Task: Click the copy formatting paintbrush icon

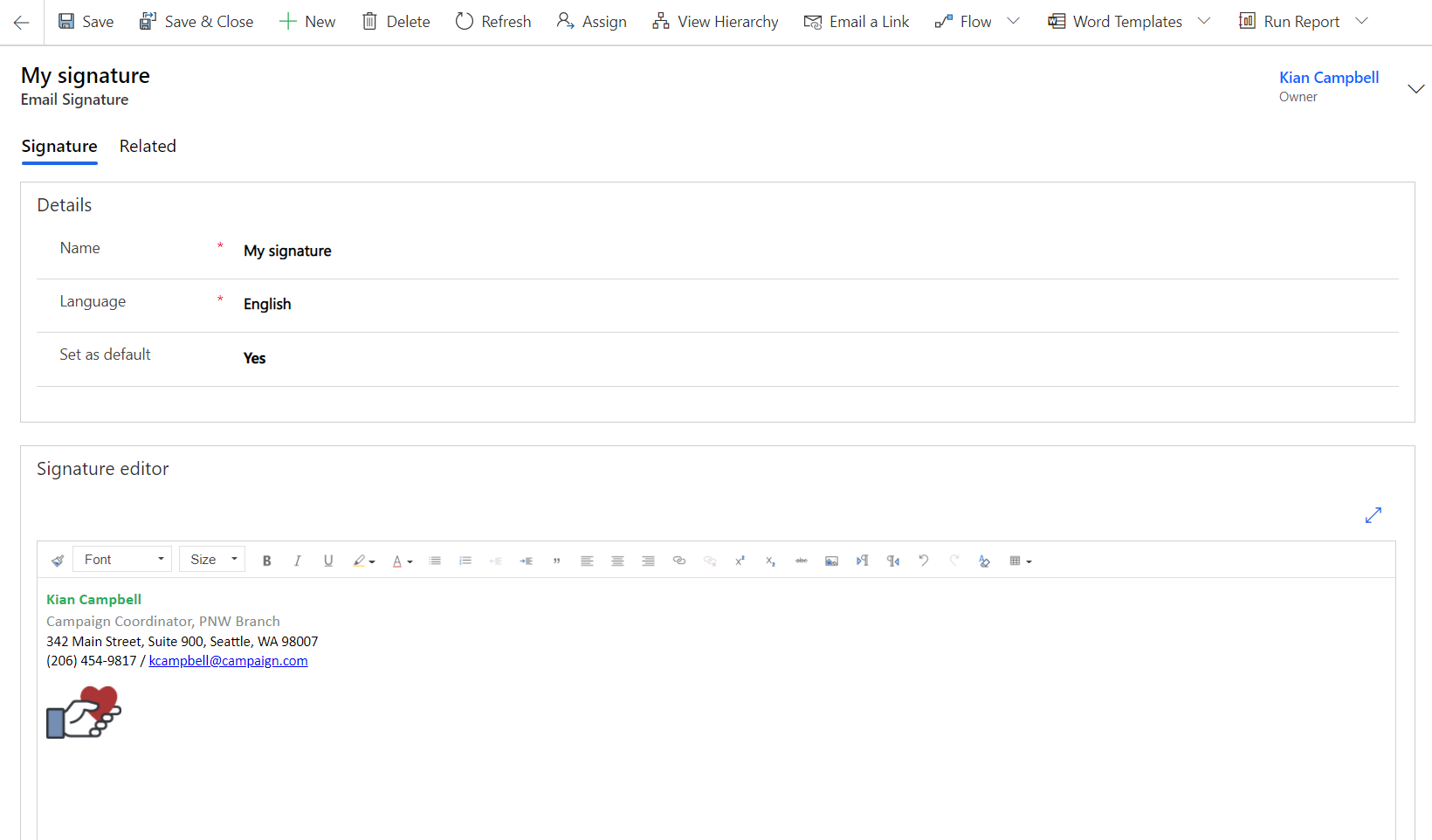Action: tap(58, 561)
